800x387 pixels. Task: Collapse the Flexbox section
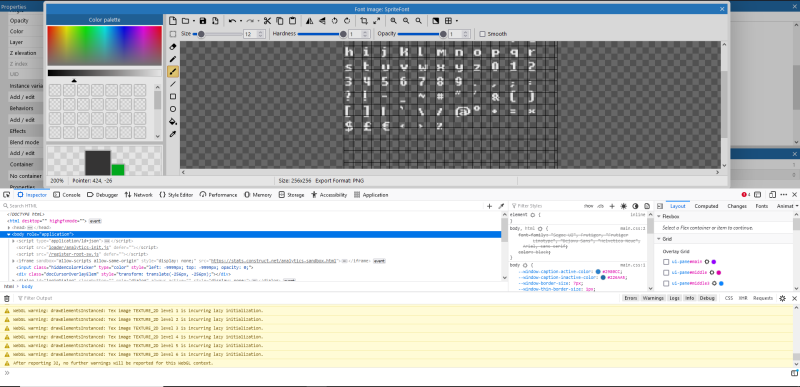(659, 217)
